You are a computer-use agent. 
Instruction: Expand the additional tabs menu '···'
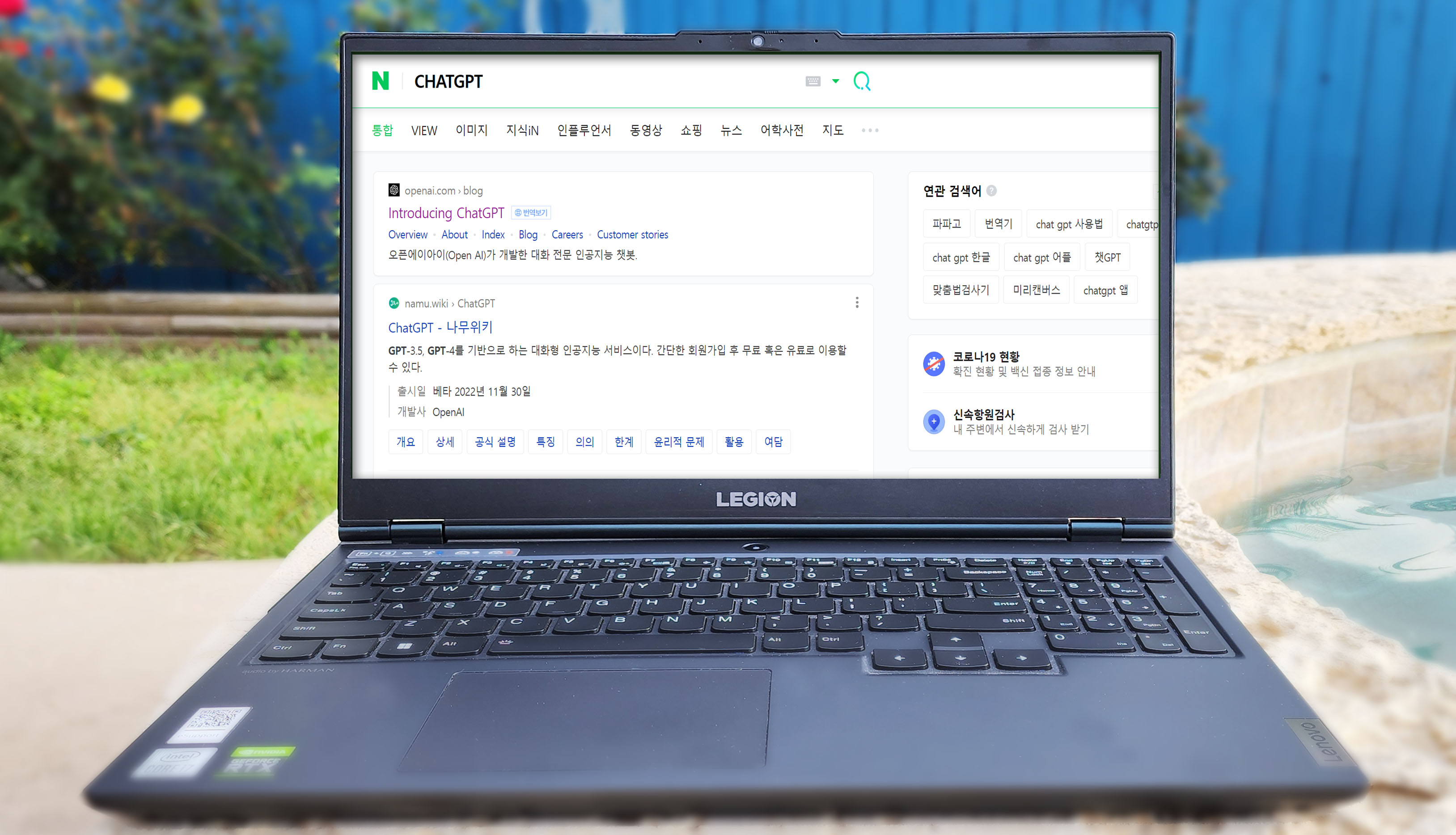click(x=870, y=130)
